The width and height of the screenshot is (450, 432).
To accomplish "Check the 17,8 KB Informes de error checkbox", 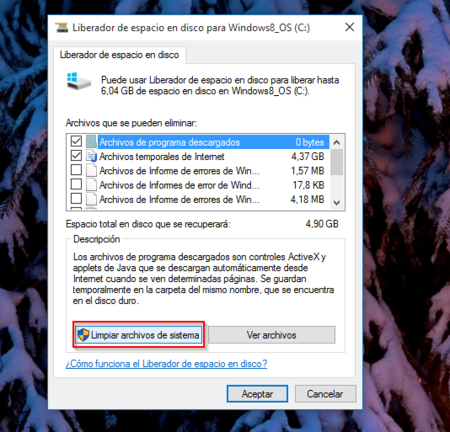I will click(76, 184).
